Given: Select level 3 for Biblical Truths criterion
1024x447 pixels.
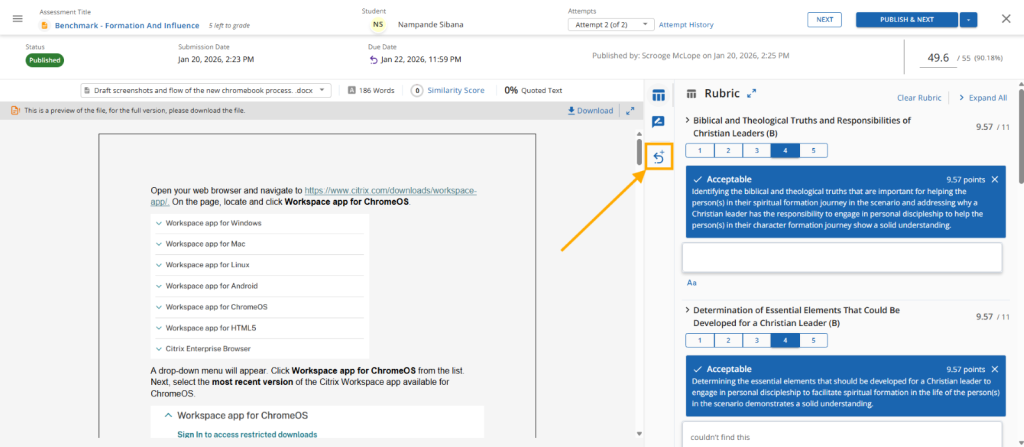Looking at the screenshot, I should point(757,150).
